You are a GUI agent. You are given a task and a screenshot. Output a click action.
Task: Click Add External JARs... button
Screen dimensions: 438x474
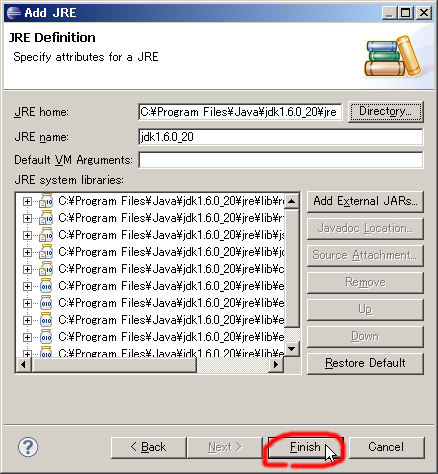(x=365, y=201)
